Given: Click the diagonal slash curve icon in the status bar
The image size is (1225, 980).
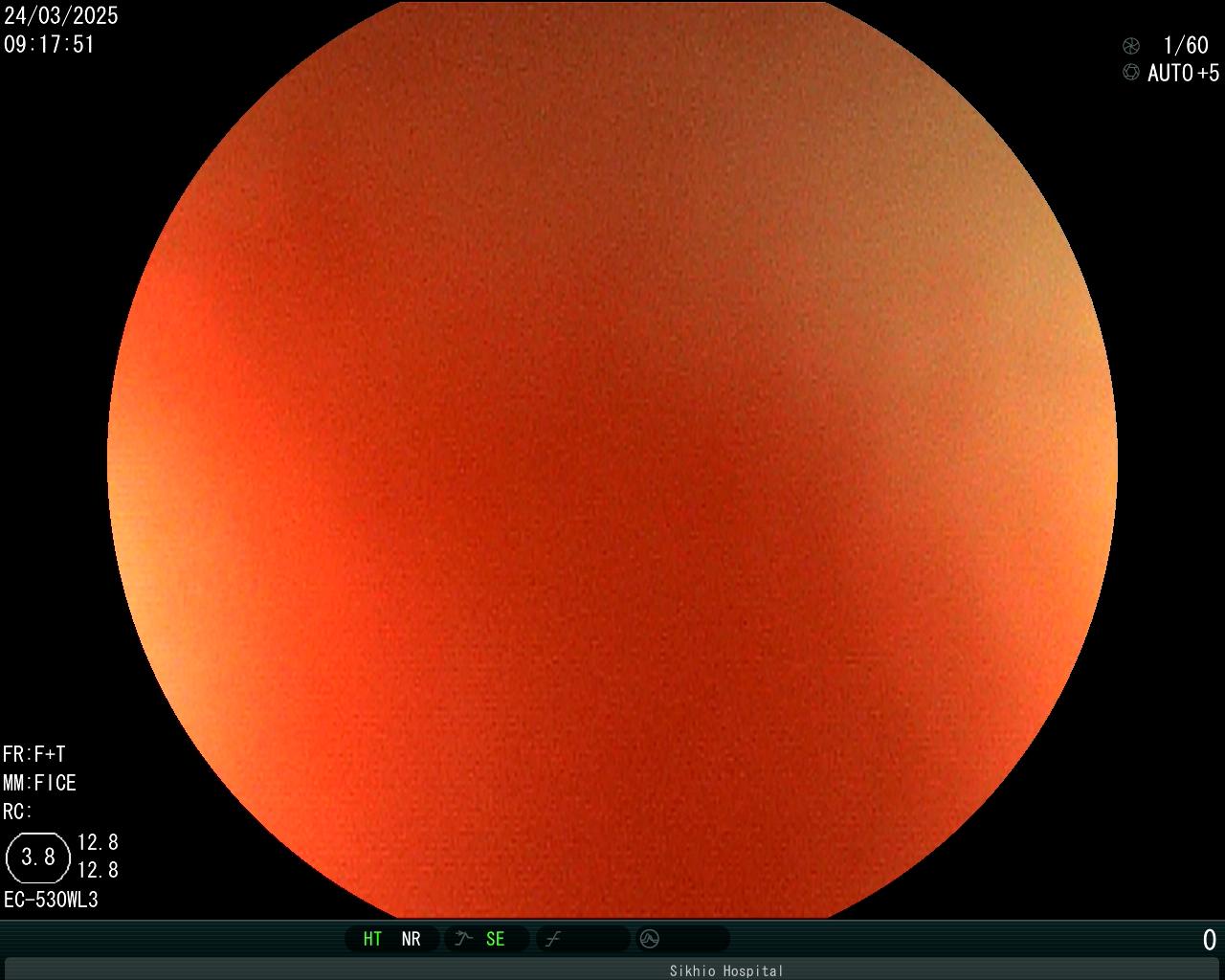Looking at the screenshot, I should pyautogui.click(x=552, y=939).
